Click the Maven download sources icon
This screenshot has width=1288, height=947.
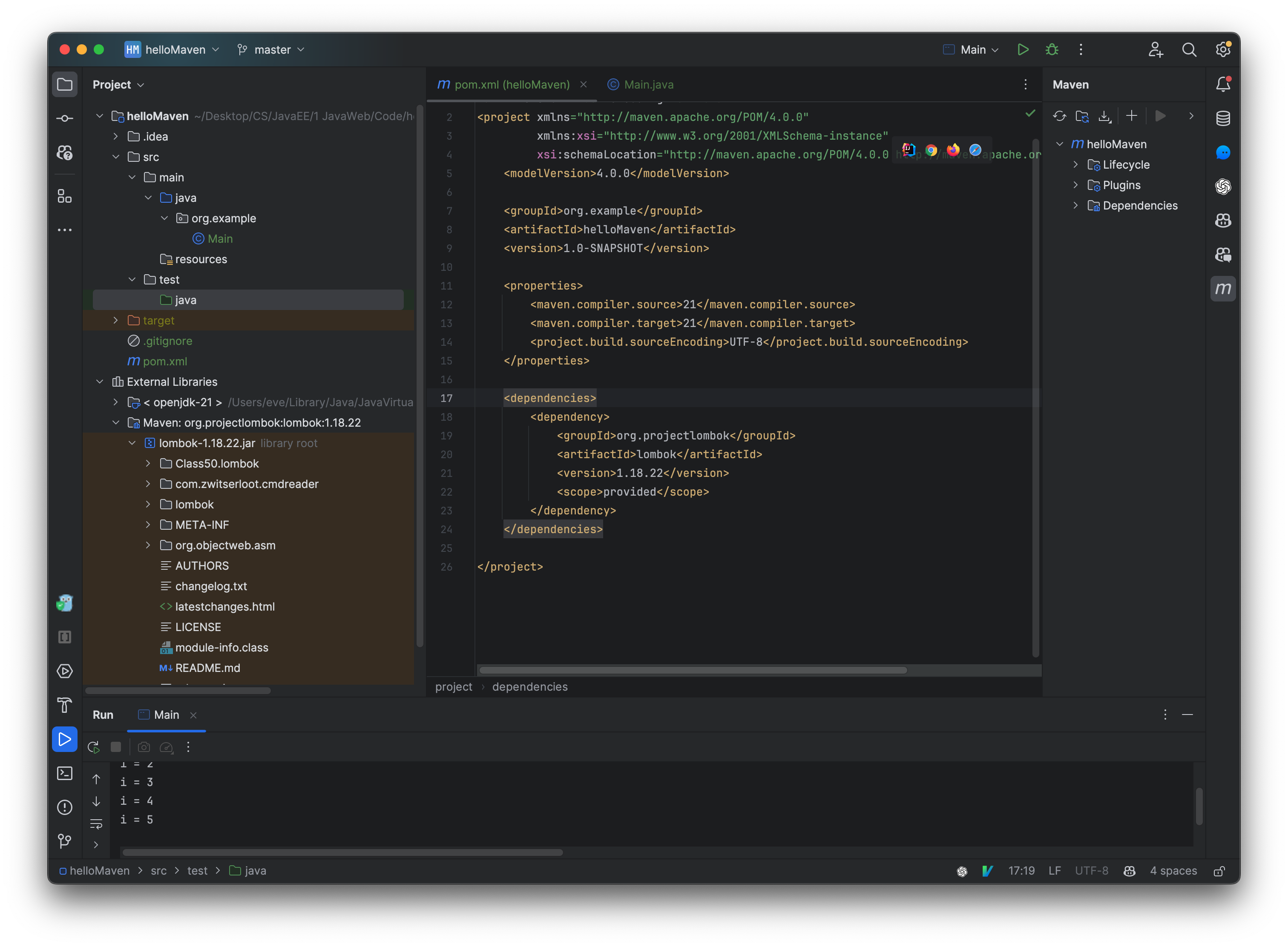[x=1103, y=117]
